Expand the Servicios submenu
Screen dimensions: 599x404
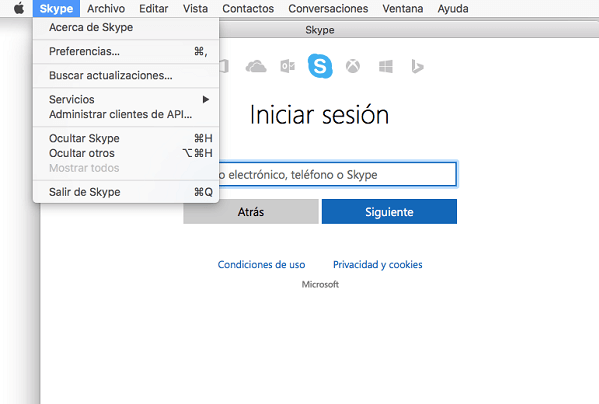coord(126,99)
